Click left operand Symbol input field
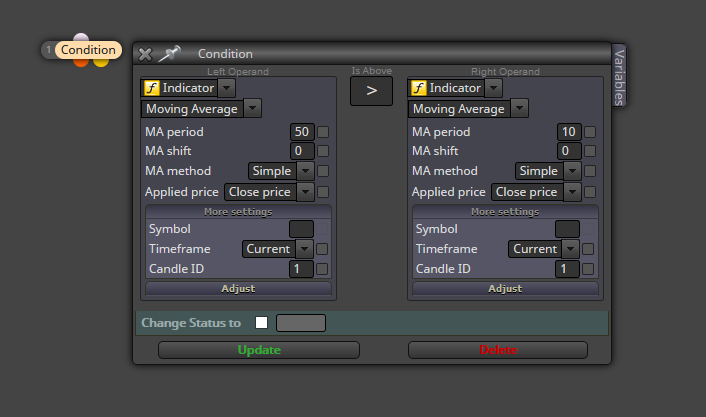Viewport: 706px width, 417px height. pyautogui.click(x=301, y=229)
